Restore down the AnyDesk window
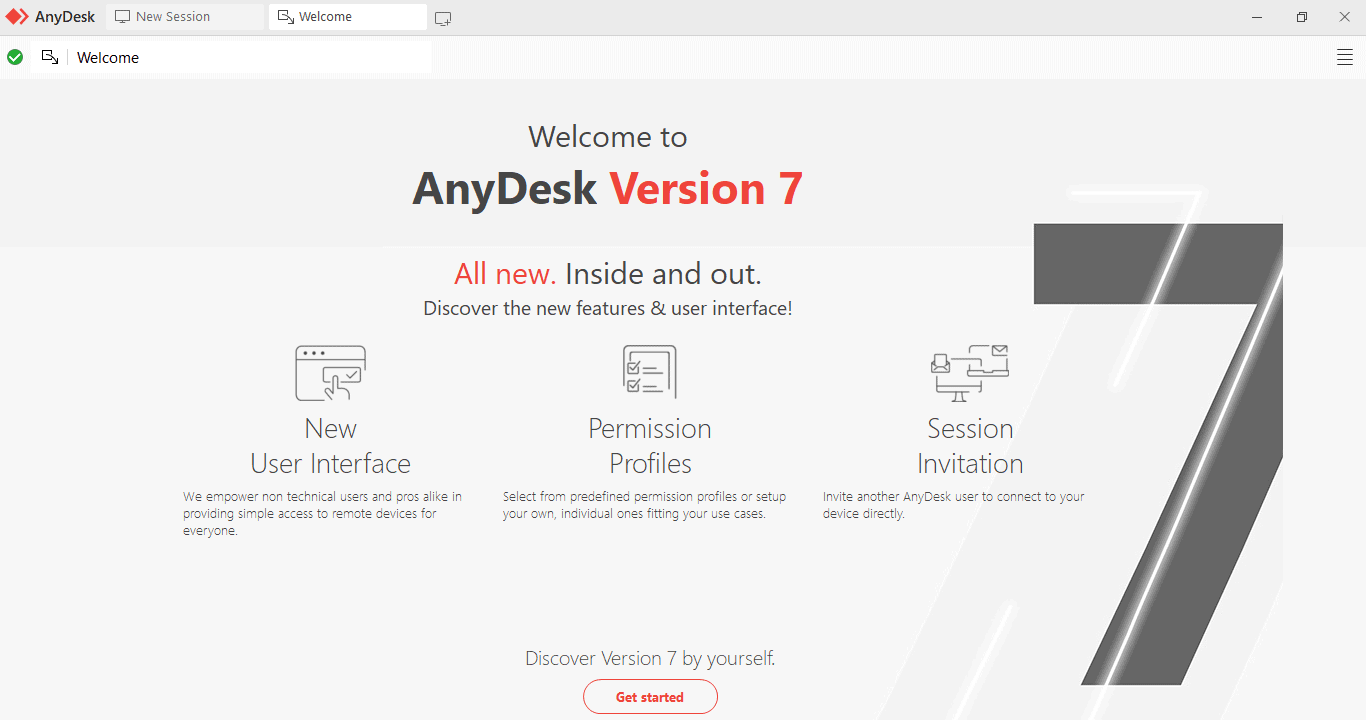1366x720 pixels. pos(1301,17)
